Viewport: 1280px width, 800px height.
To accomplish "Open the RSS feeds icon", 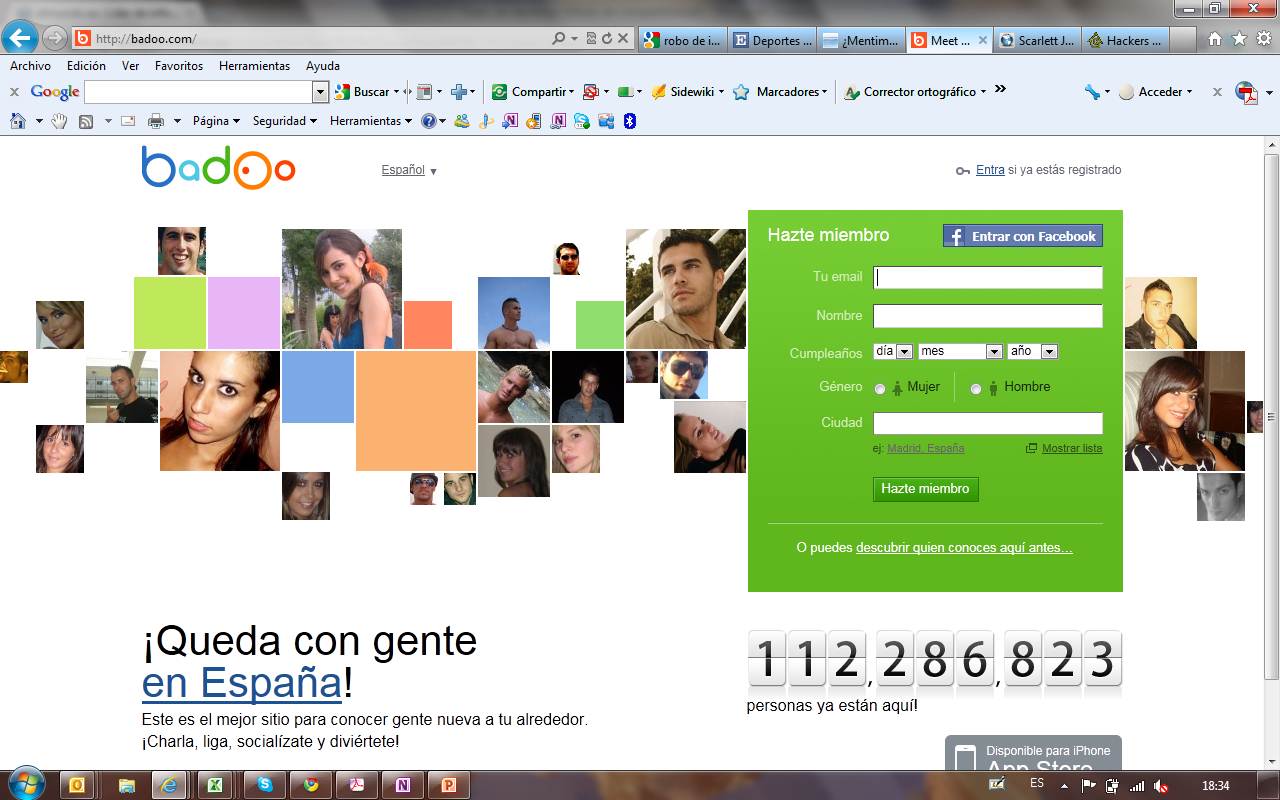I will point(86,121).
